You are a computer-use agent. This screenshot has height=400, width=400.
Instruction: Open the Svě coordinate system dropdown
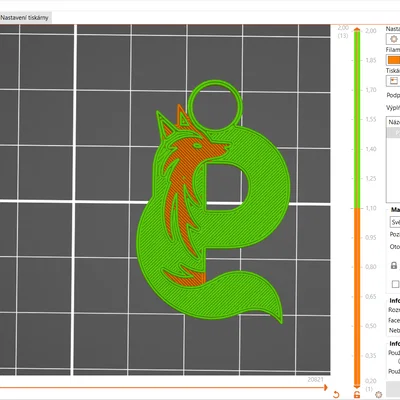pyautogui.click(x=395, y=222)
